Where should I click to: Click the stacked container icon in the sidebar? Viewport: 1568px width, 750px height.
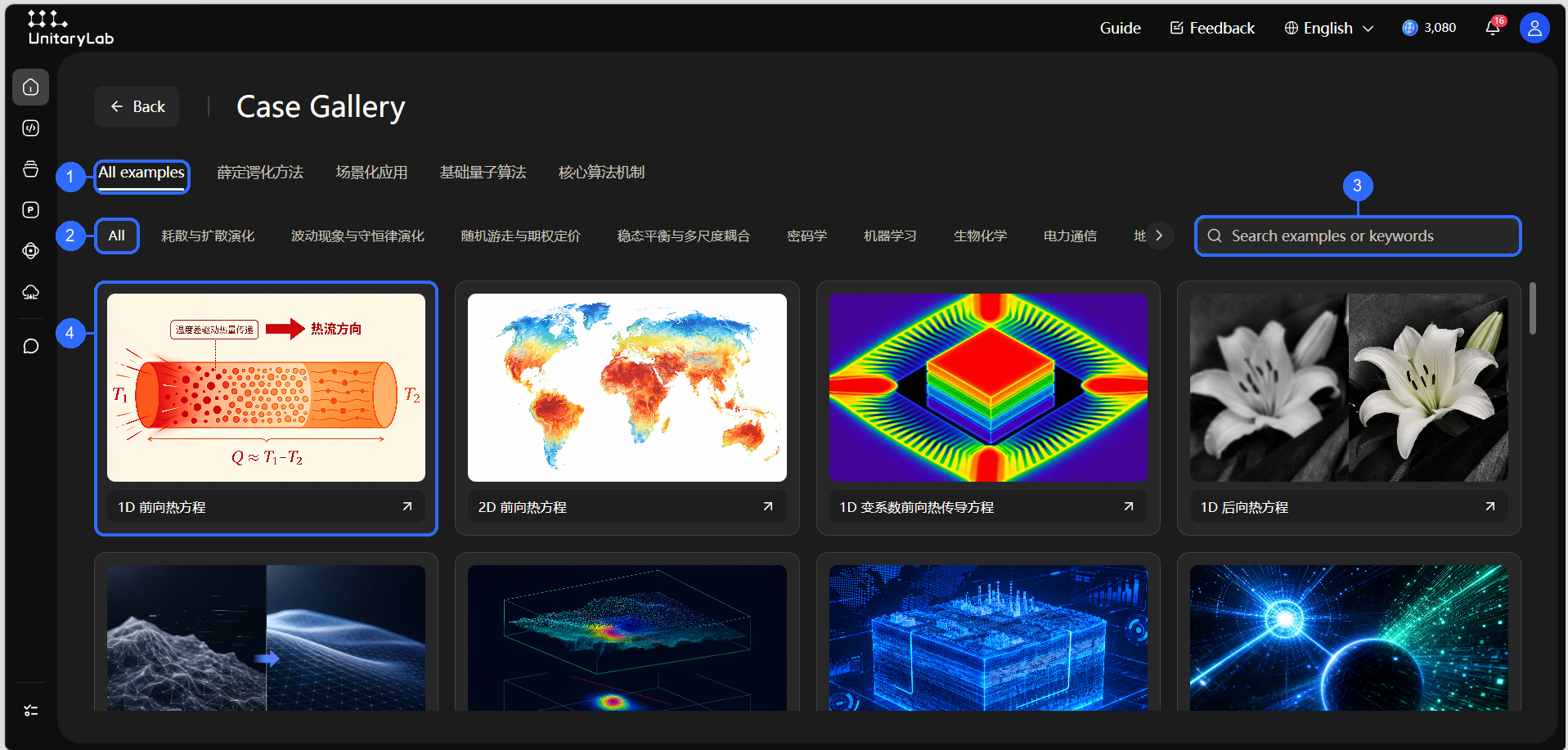pyautogui.click(x=30, y=169)
